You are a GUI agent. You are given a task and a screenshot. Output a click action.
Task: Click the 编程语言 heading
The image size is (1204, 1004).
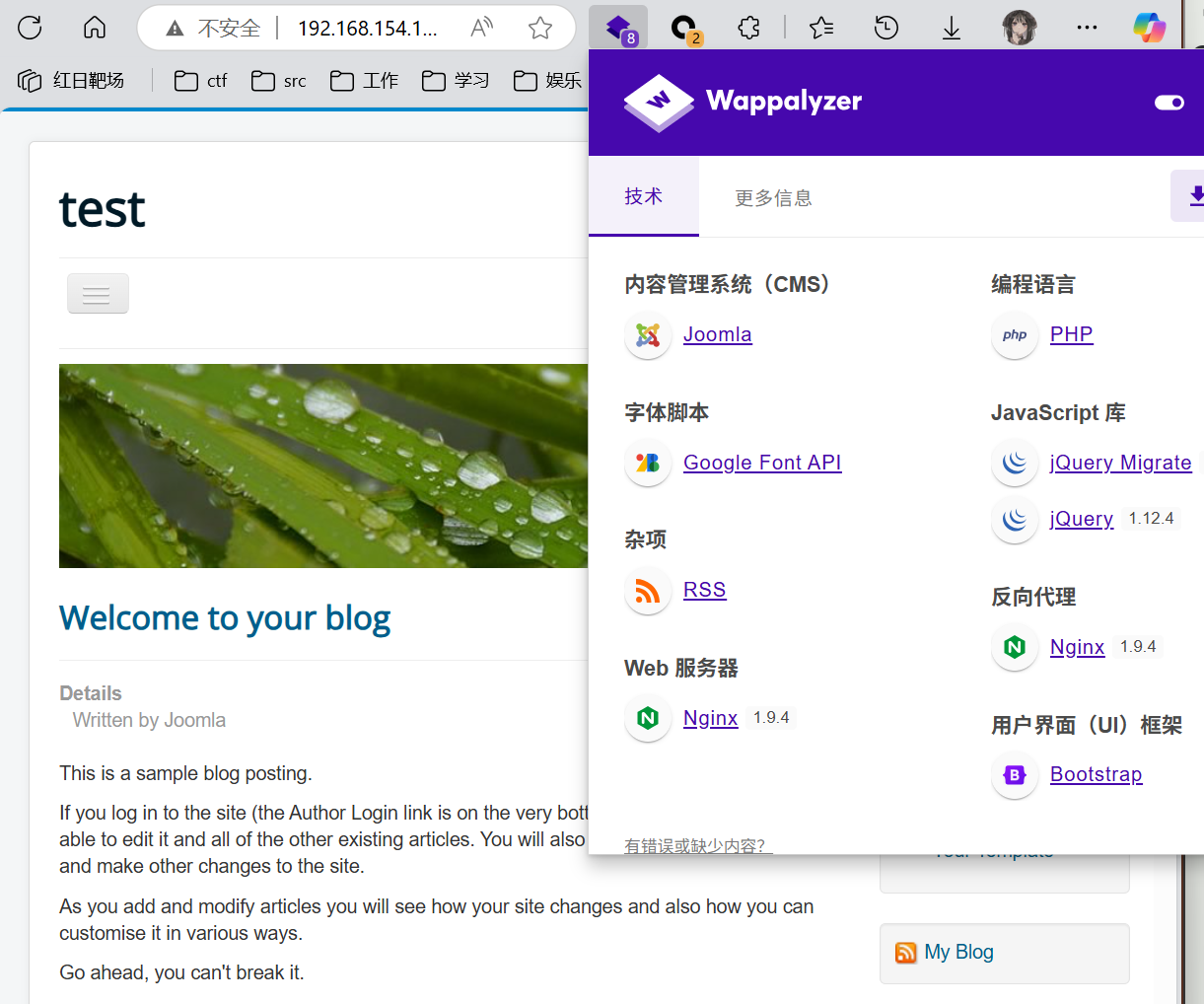click(x=1033, y=285)
